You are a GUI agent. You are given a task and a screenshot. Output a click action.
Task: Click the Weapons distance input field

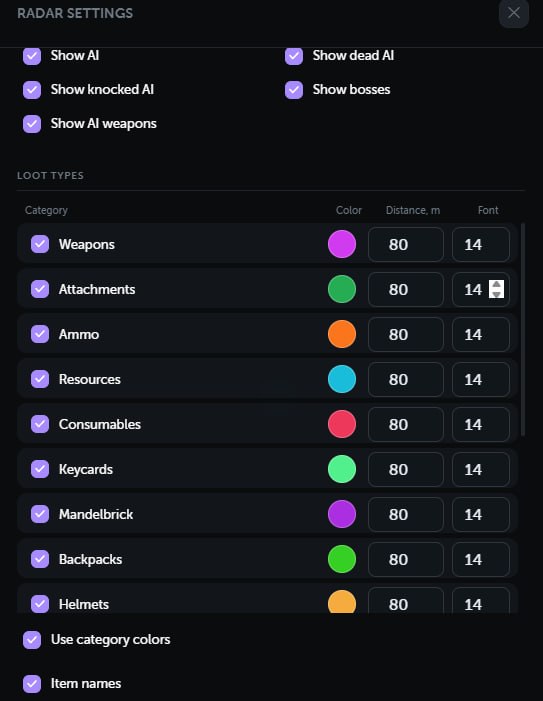406,245
